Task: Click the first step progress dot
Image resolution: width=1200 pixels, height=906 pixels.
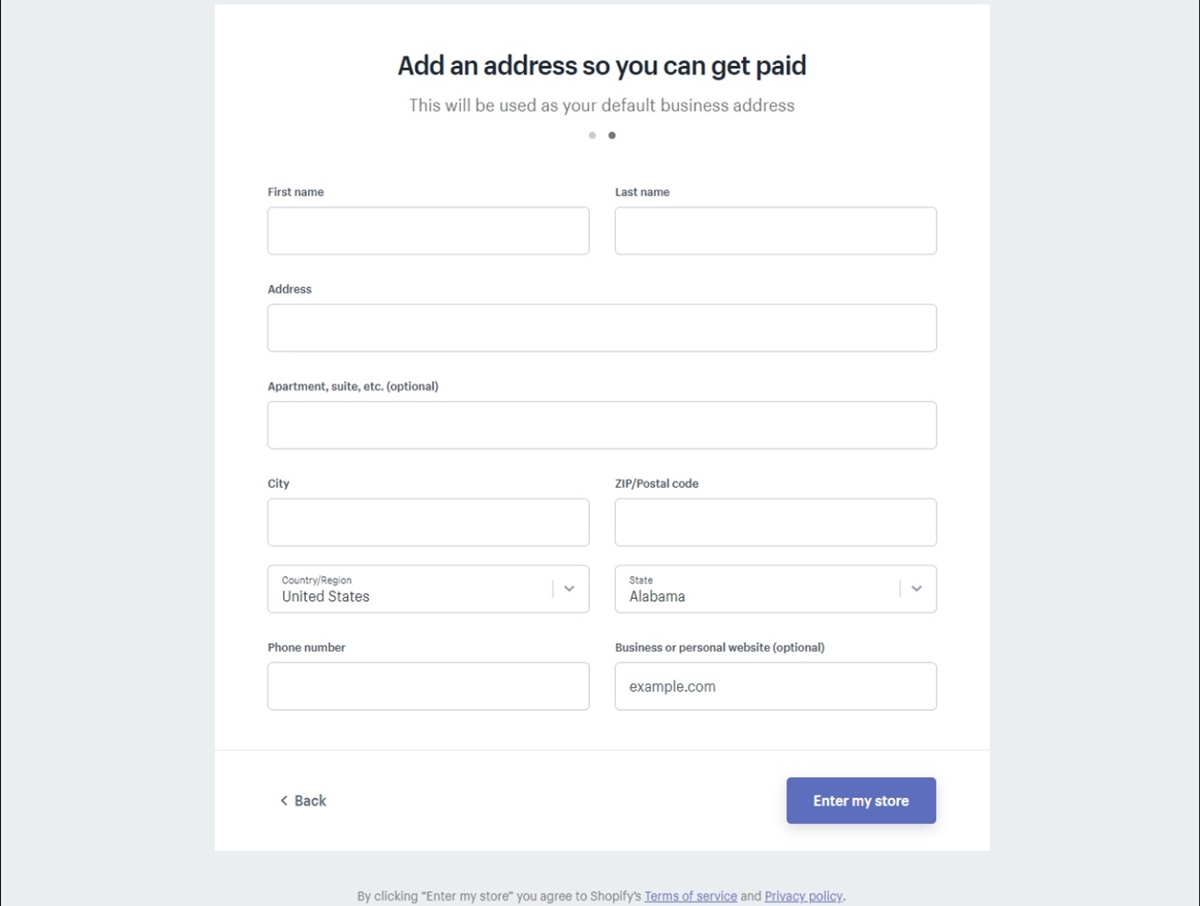Action: (592, 135)
